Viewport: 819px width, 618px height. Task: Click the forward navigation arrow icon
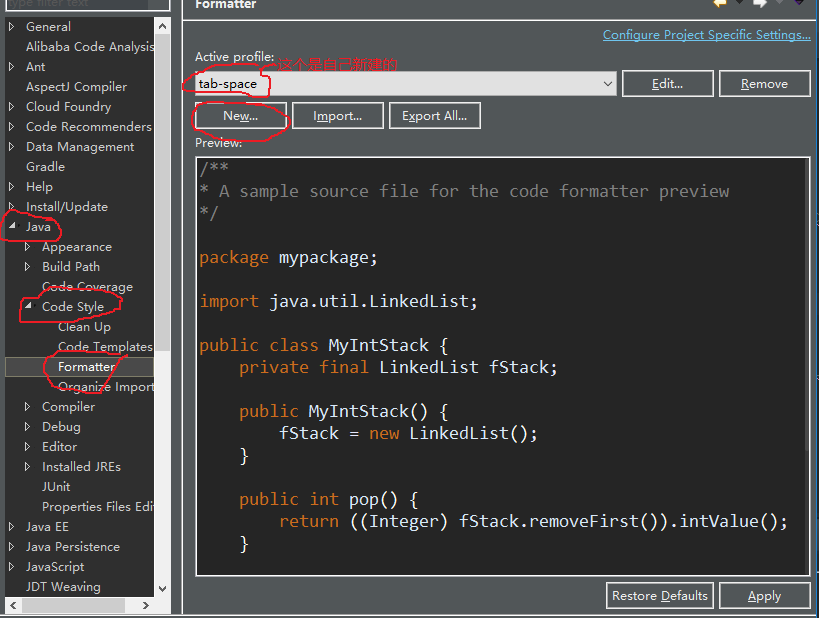760,3
